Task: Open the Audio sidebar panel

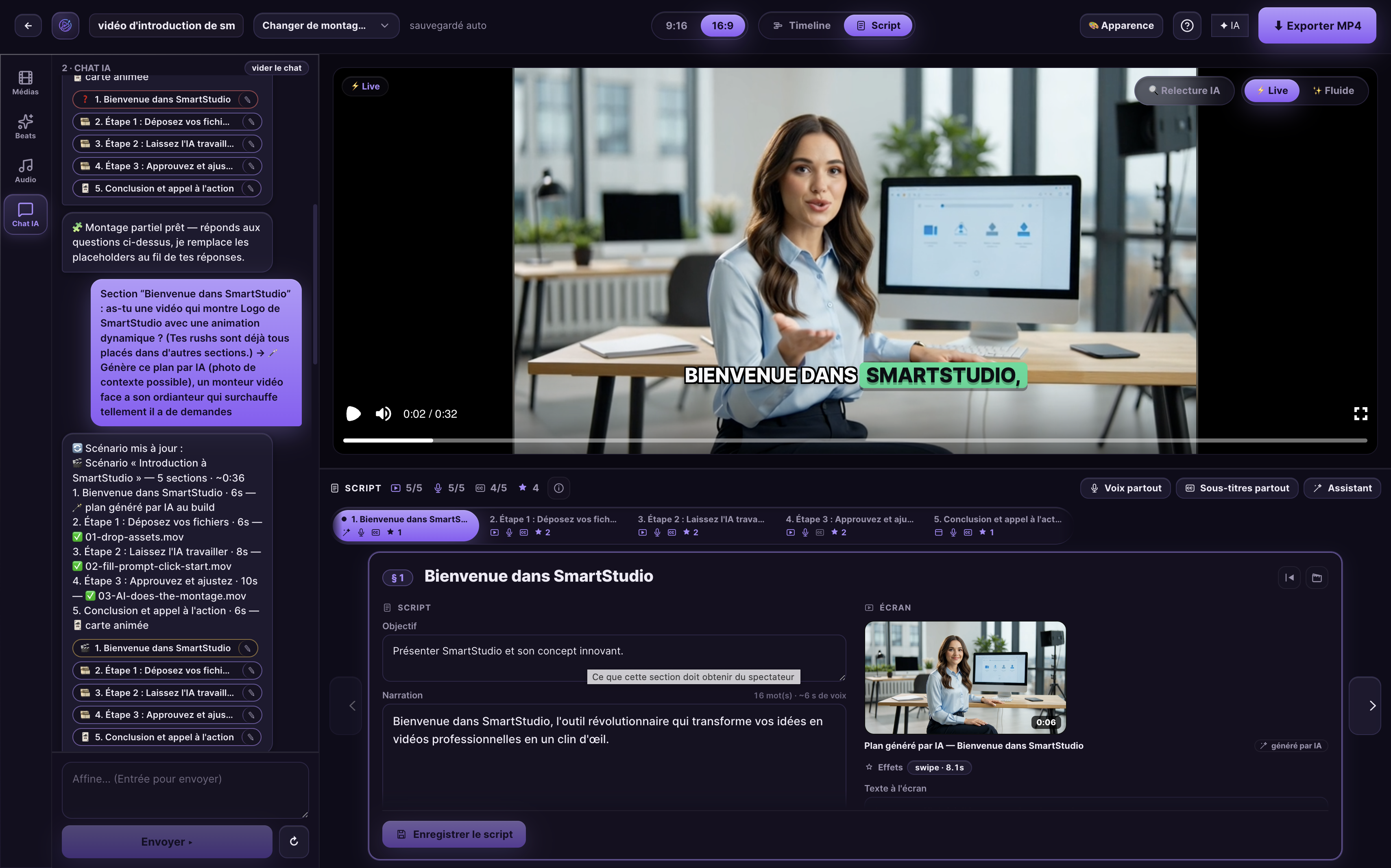Action: (25, 170)
